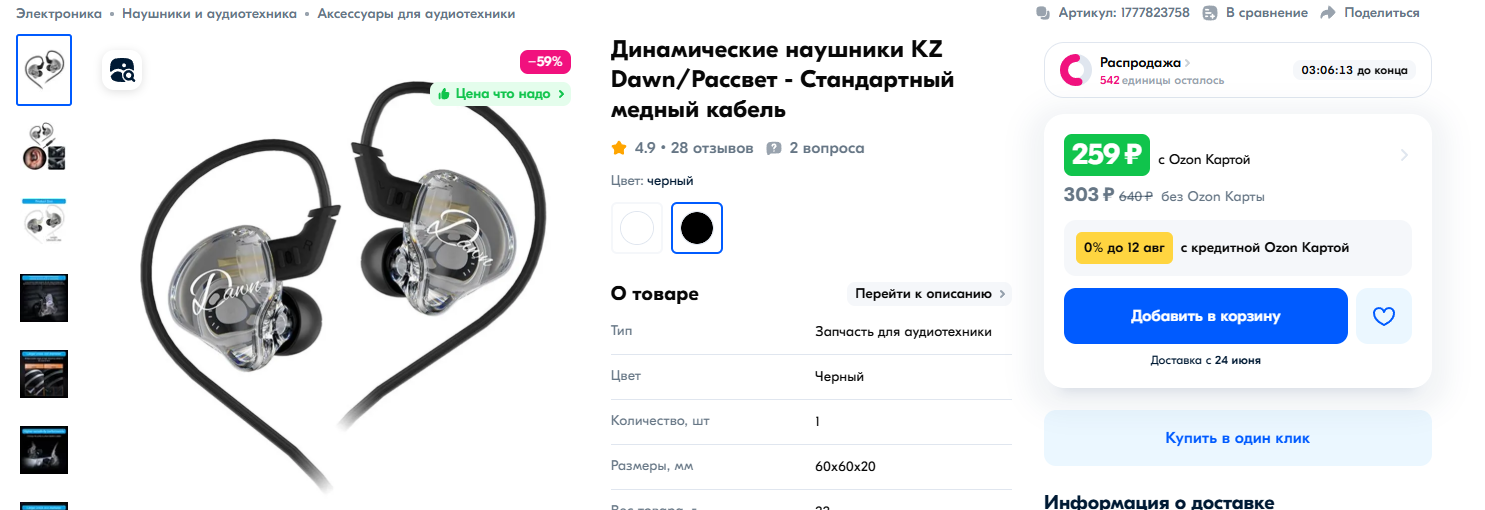The height and width of the screenshot is (510, 1485).
Task: Click the Добавить в корзину button
Action: coord(1206,316)
